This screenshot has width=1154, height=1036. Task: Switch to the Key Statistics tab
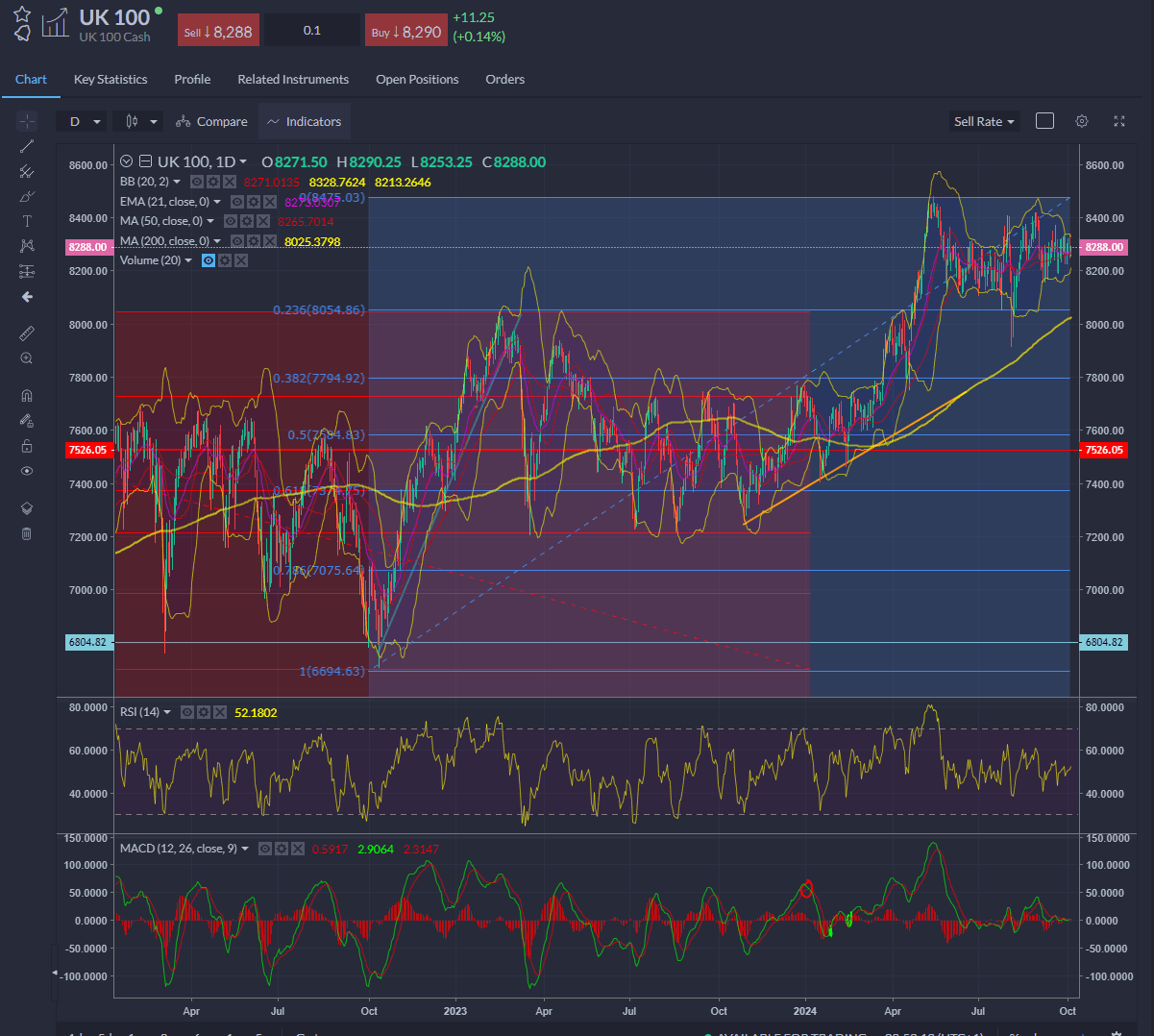110,80
